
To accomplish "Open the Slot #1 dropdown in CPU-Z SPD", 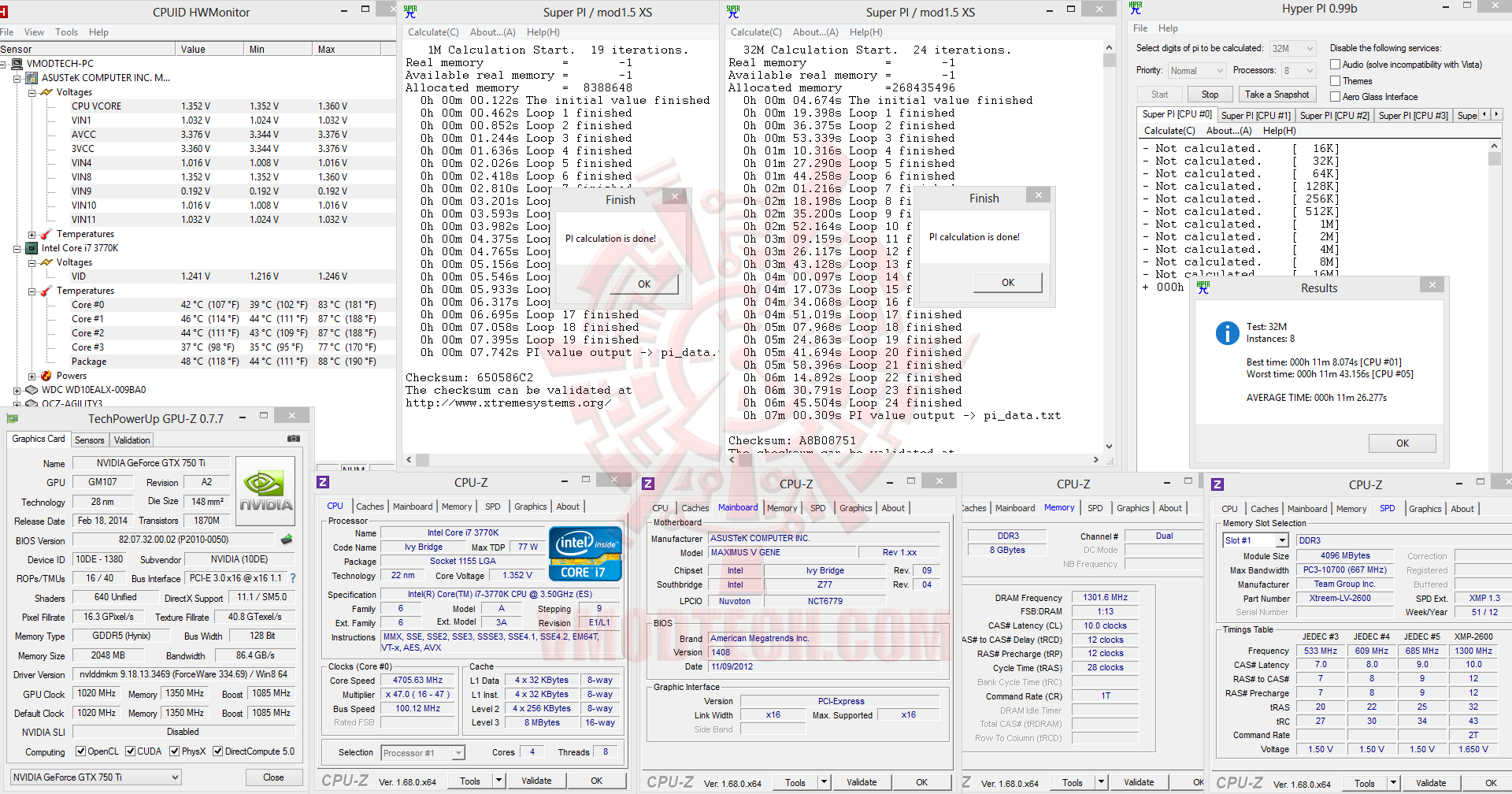I will (1255, 540).
